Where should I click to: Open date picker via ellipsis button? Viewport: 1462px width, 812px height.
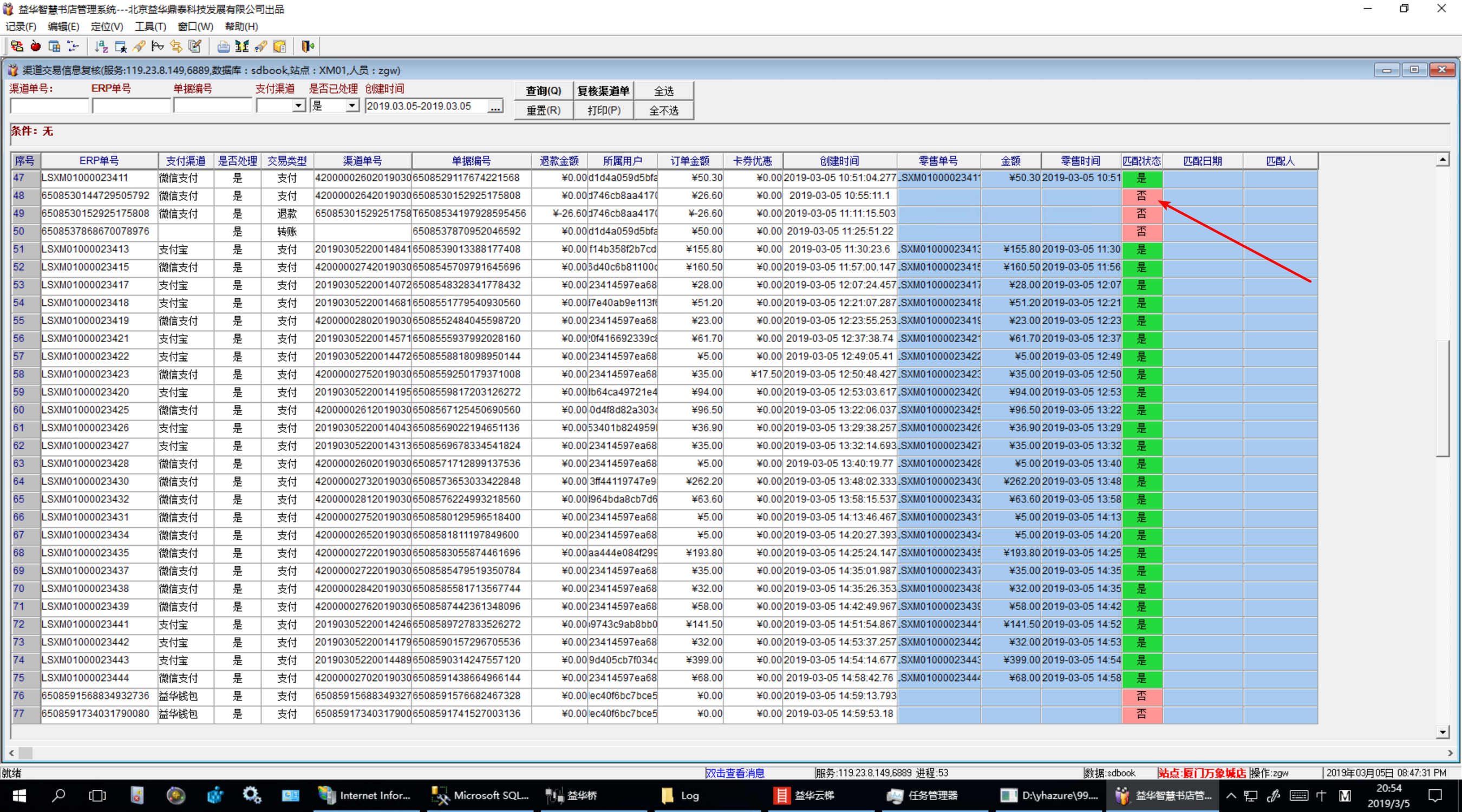[x=495, y=106]
